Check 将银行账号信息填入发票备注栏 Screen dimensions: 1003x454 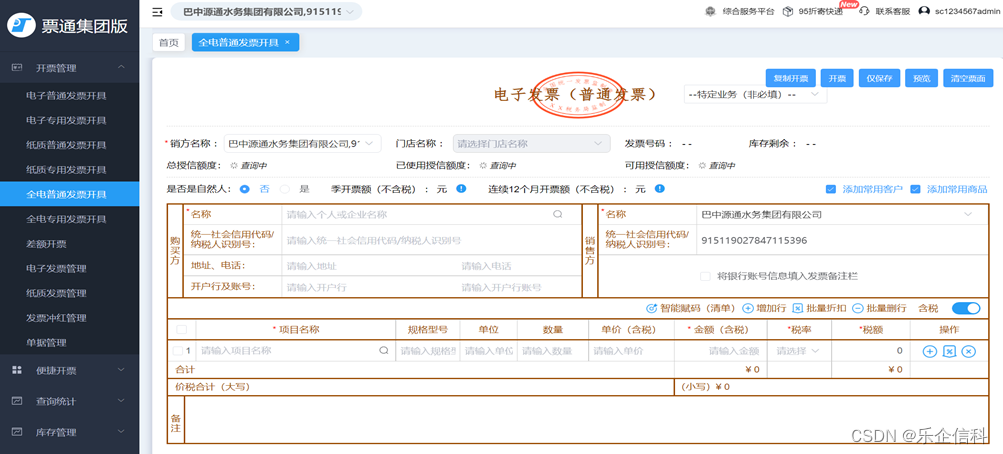705,276
